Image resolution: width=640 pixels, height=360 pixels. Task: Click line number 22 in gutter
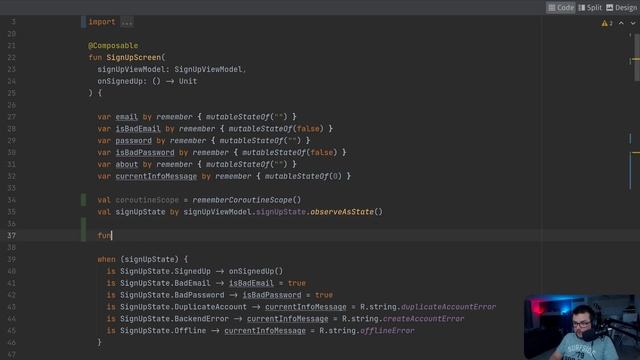tap(11, 58)
